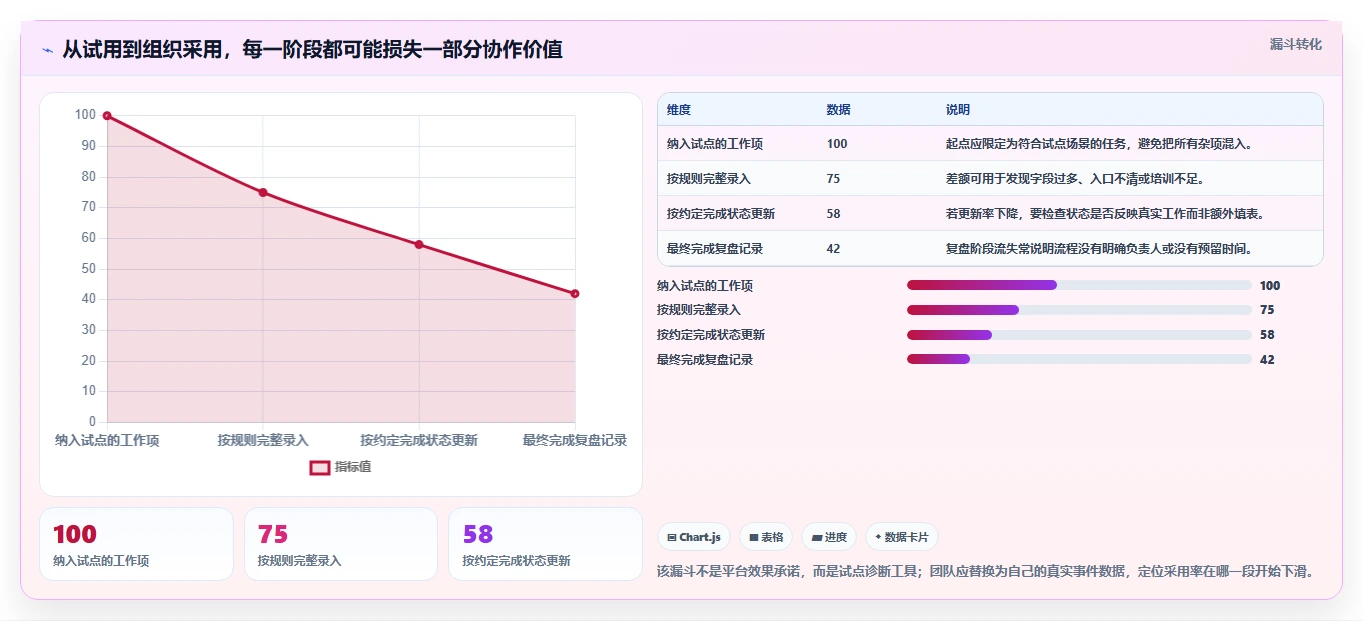Click description starting 差额可用于发现字段过多
Image resolution: width=1363 pixels, height=621 pixels.
coord(1075,179)
